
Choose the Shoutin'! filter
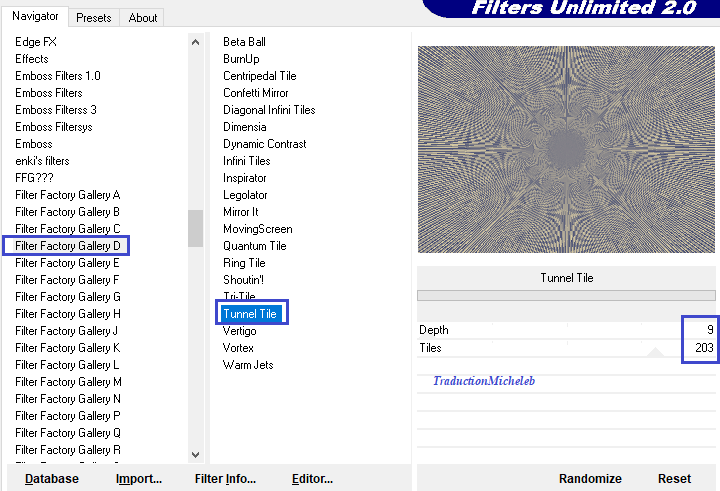point(243,280)
